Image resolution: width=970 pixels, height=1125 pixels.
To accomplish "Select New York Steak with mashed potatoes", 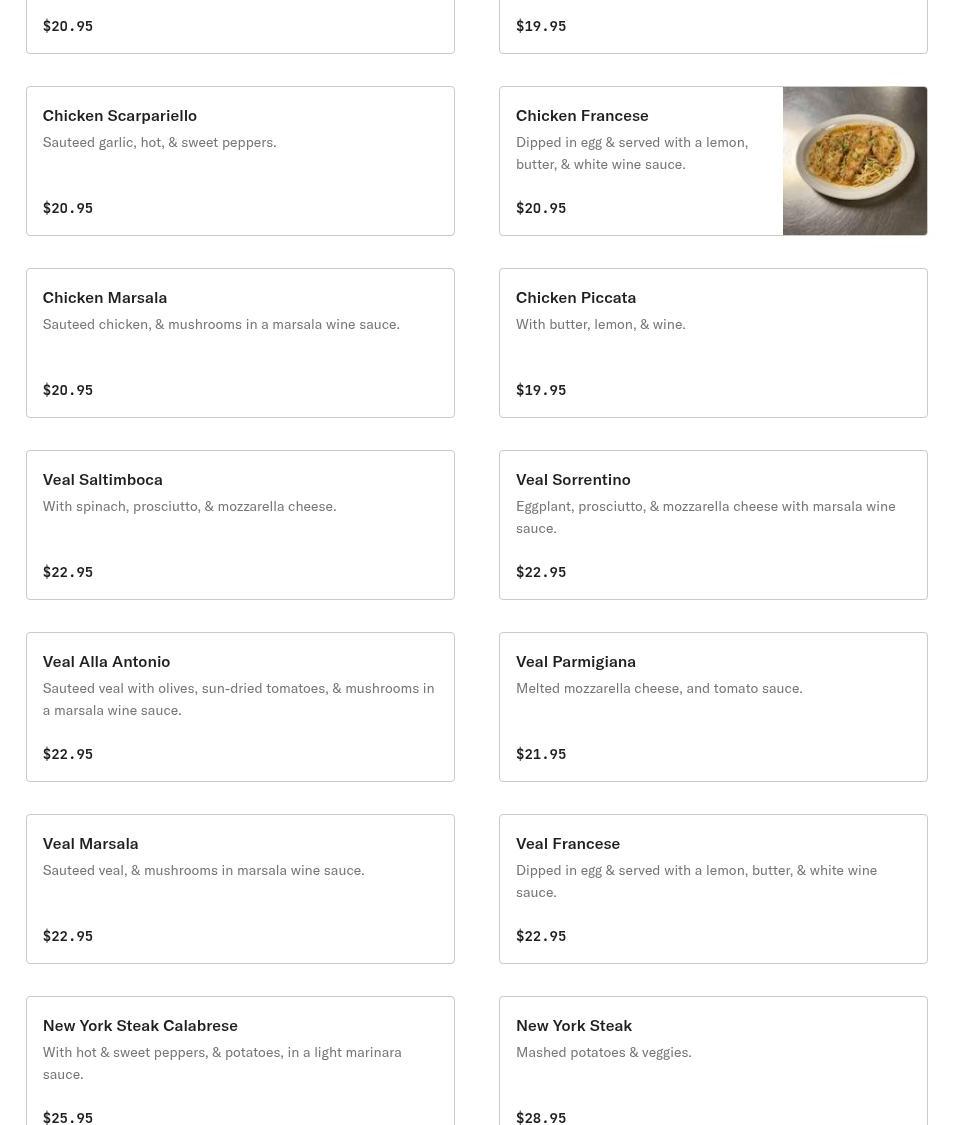I will [713, 1062].
